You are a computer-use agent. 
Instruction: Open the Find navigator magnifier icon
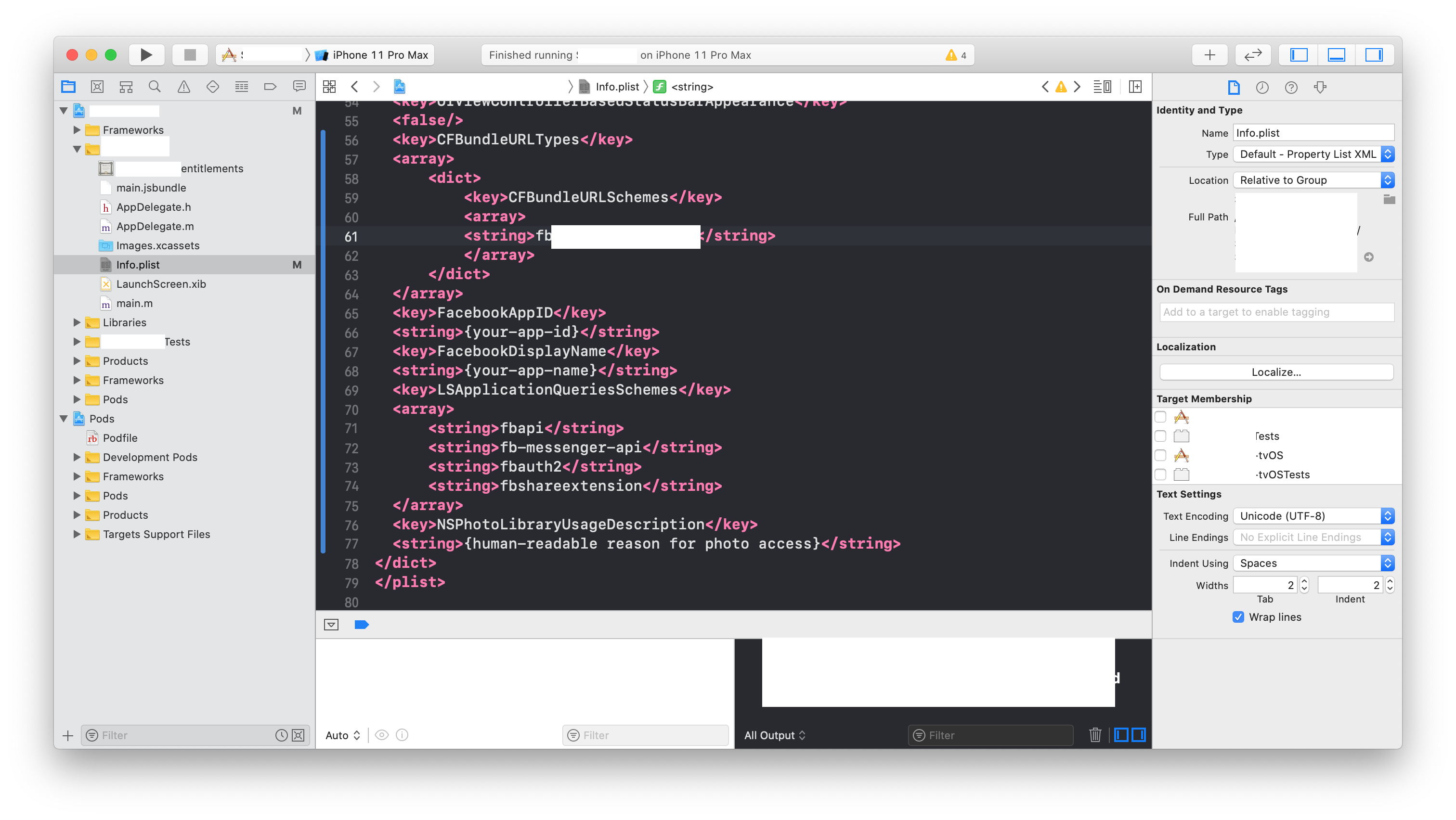[154, 87]
